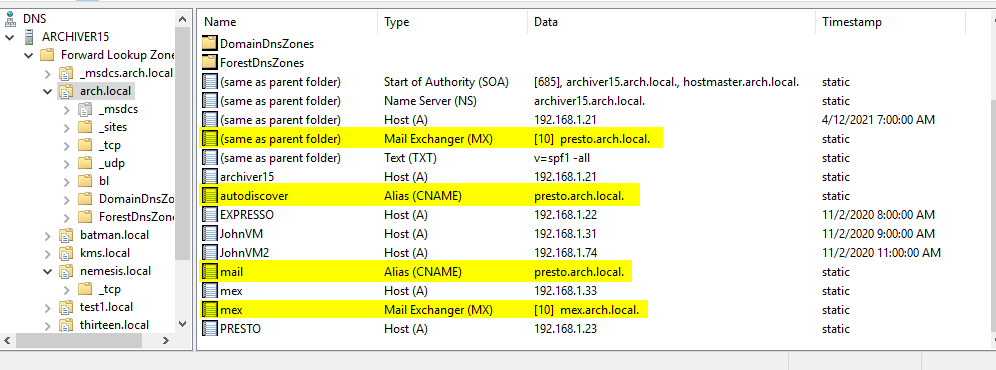The image size is (996, 370).
Task: Click the mex Mail Exchanger record icon
Action: 210,310
